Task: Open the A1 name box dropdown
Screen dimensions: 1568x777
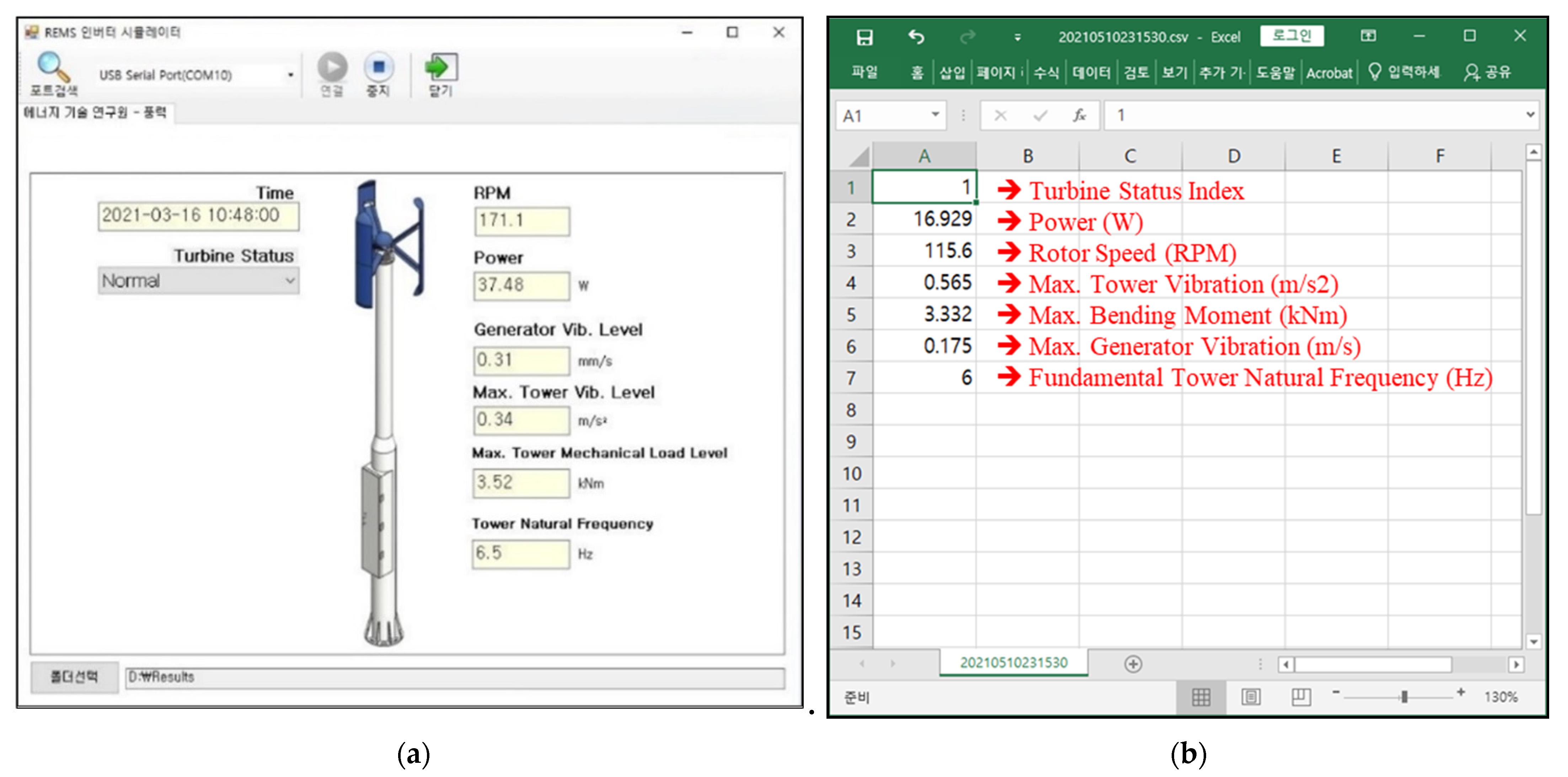Action: click(936, 114)
